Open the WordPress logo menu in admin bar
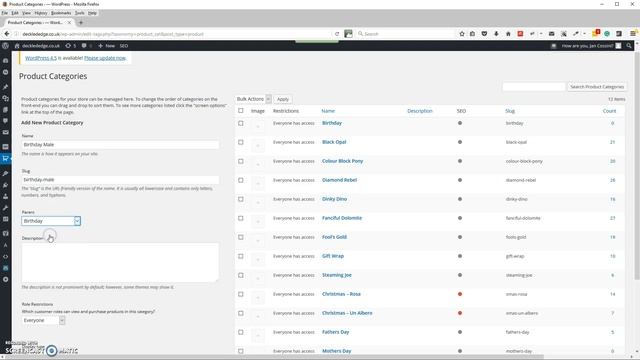Screen dimensions: 640x360 pos(6,46)
